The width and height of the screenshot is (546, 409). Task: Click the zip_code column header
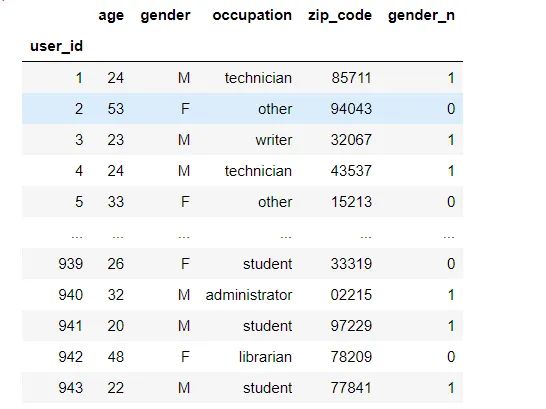[340, 16]
